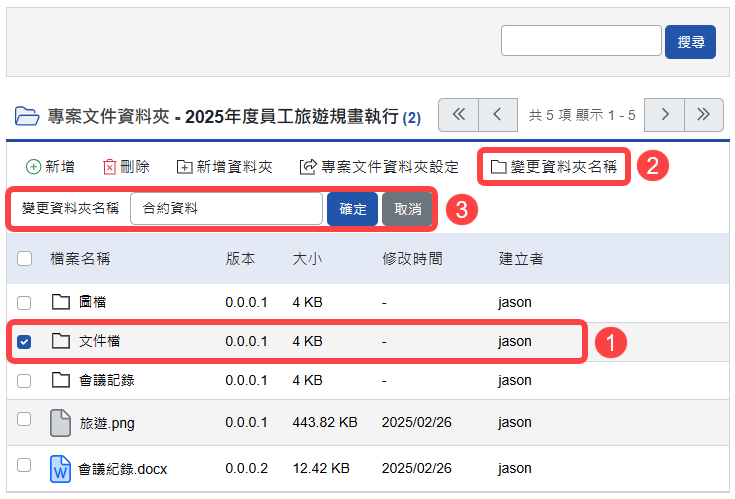Sort by 檔案名稱 column header

pyautogui.click(x=80, y=259)
